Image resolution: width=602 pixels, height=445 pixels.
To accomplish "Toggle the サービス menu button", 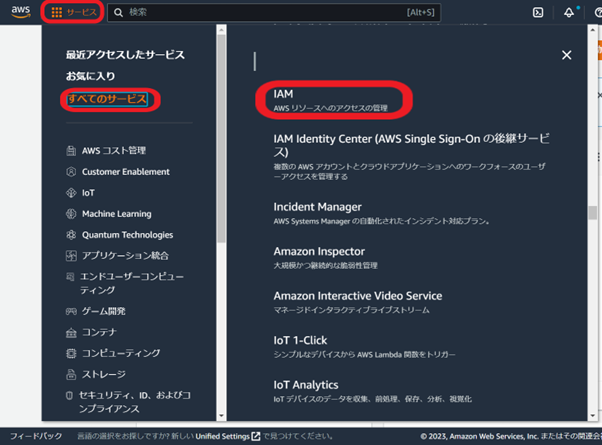I will pos(75,12).
